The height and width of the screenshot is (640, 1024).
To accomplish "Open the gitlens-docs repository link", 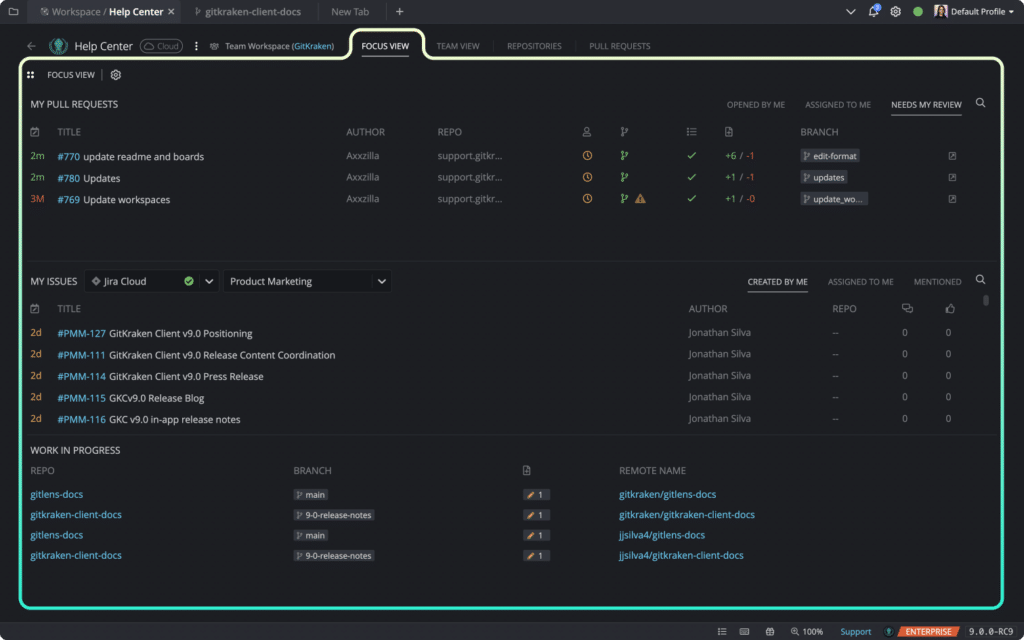I will point(58,494).
